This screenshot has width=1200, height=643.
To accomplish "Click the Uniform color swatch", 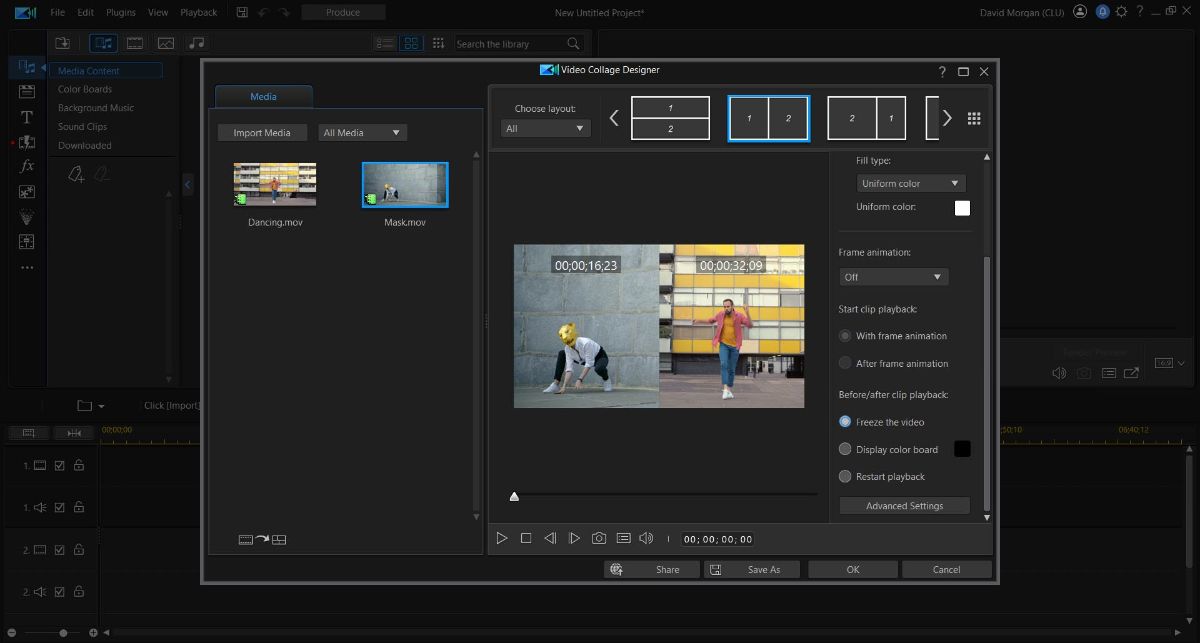I will [962, 207].
